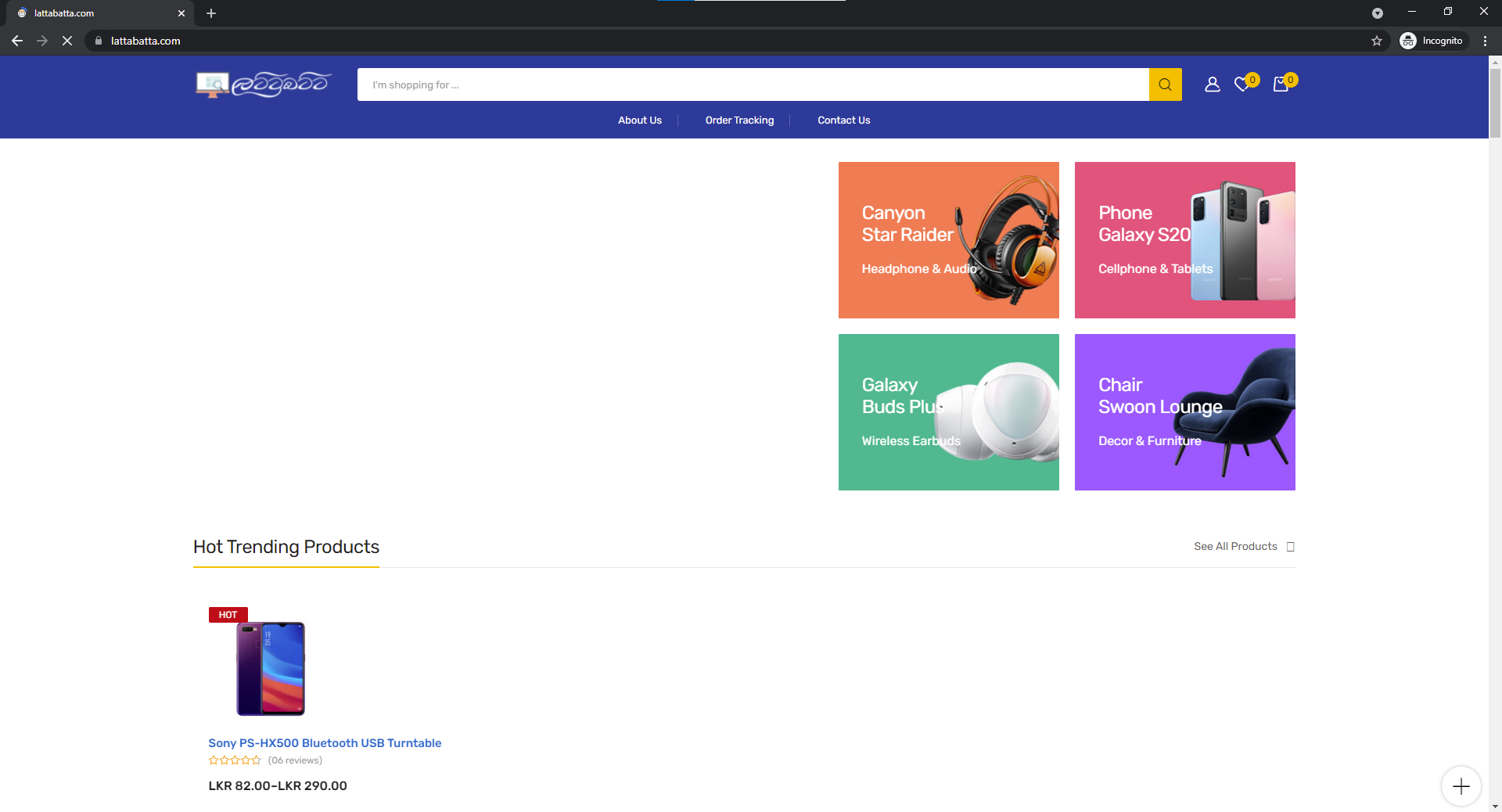
Task: Click the address bar URL
Action: 146,41
